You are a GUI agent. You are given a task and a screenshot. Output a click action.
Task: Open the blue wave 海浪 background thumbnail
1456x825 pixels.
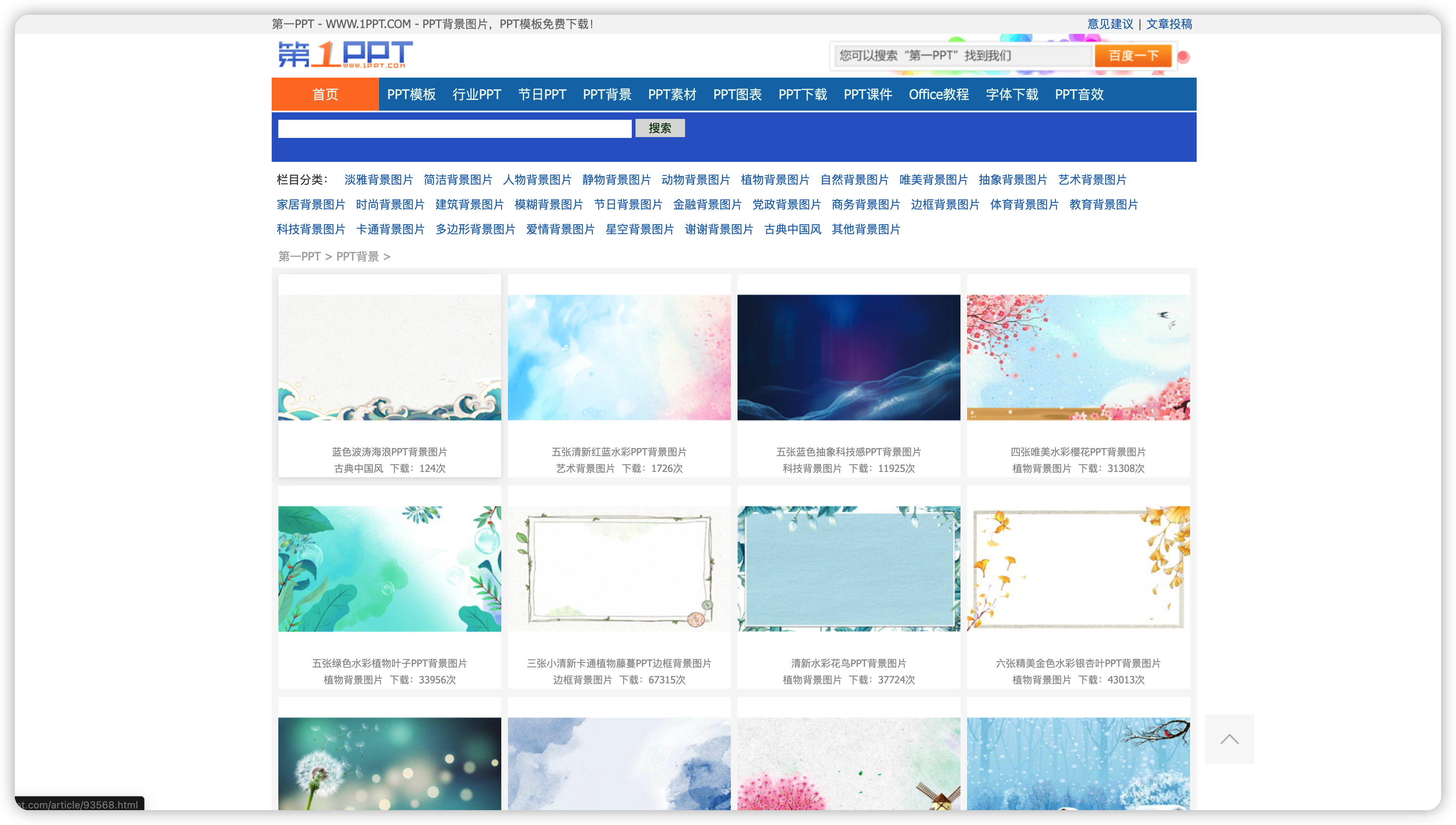pyautogui.click(x=390, y=357)
